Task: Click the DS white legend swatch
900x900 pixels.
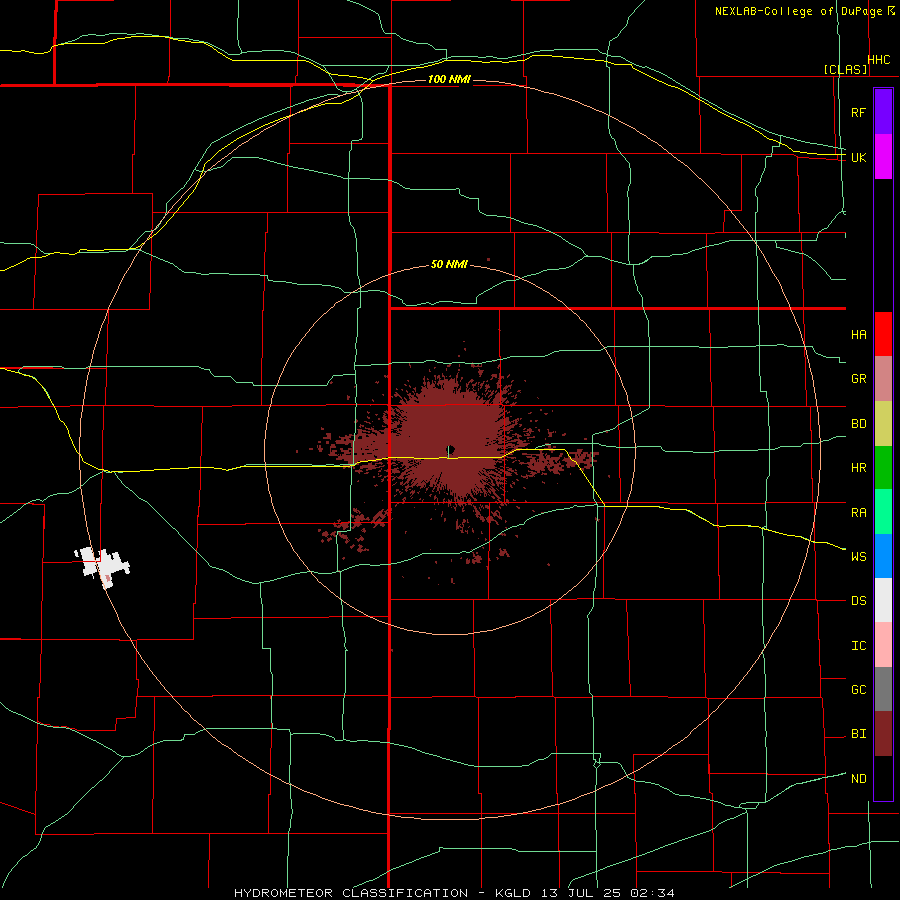Action: 883,600
